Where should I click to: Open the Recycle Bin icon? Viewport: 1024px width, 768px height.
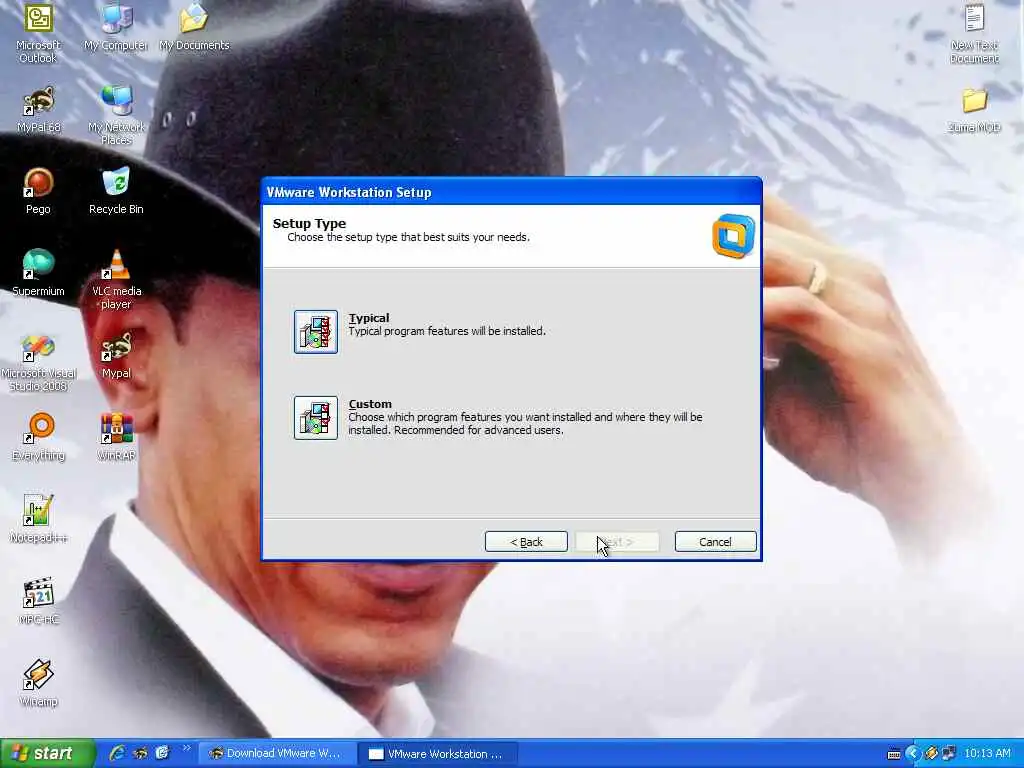(x=116, y=192)
